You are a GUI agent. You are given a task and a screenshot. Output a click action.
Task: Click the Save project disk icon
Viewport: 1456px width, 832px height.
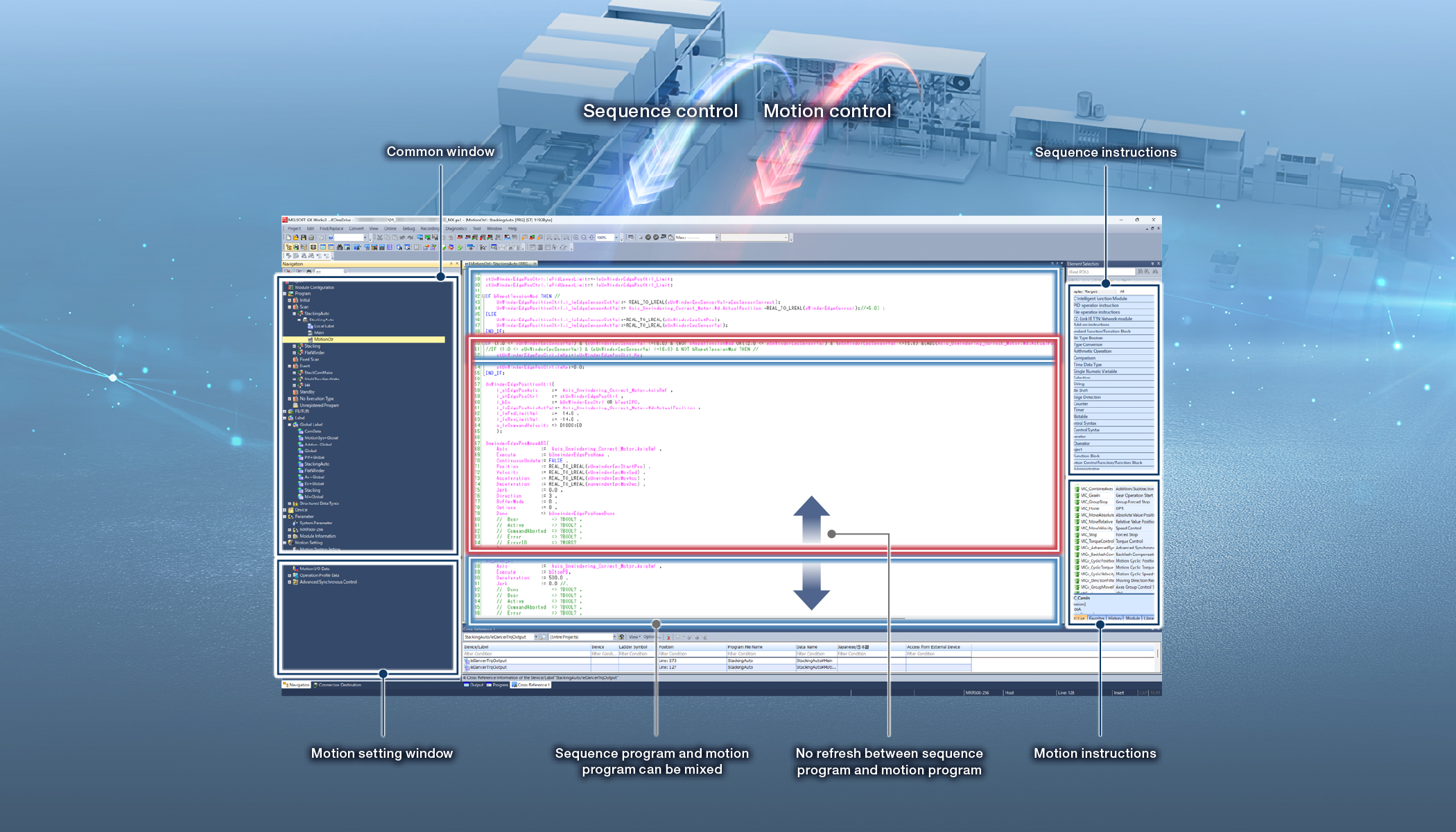(x=304, y=238)
